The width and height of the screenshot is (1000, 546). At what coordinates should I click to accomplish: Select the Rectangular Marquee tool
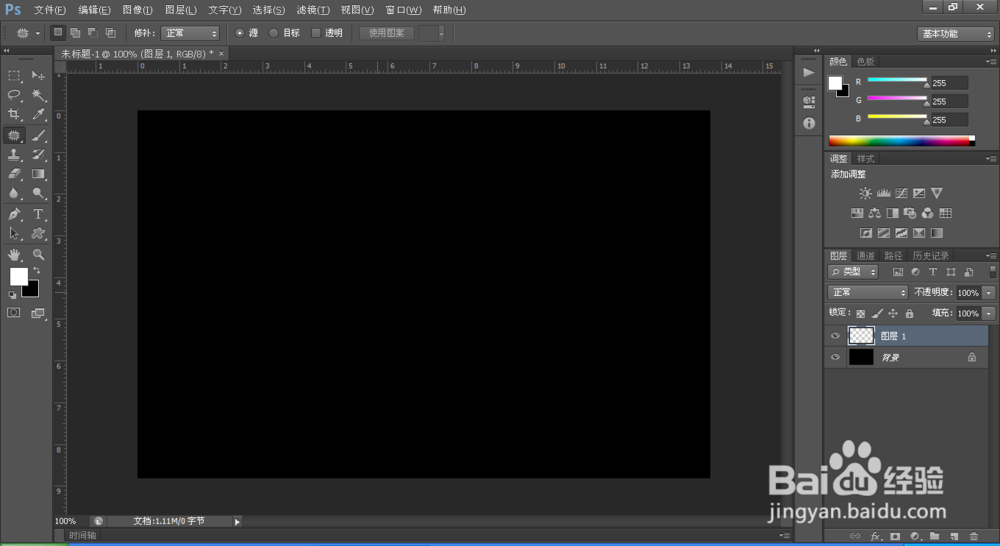point(14,76)
